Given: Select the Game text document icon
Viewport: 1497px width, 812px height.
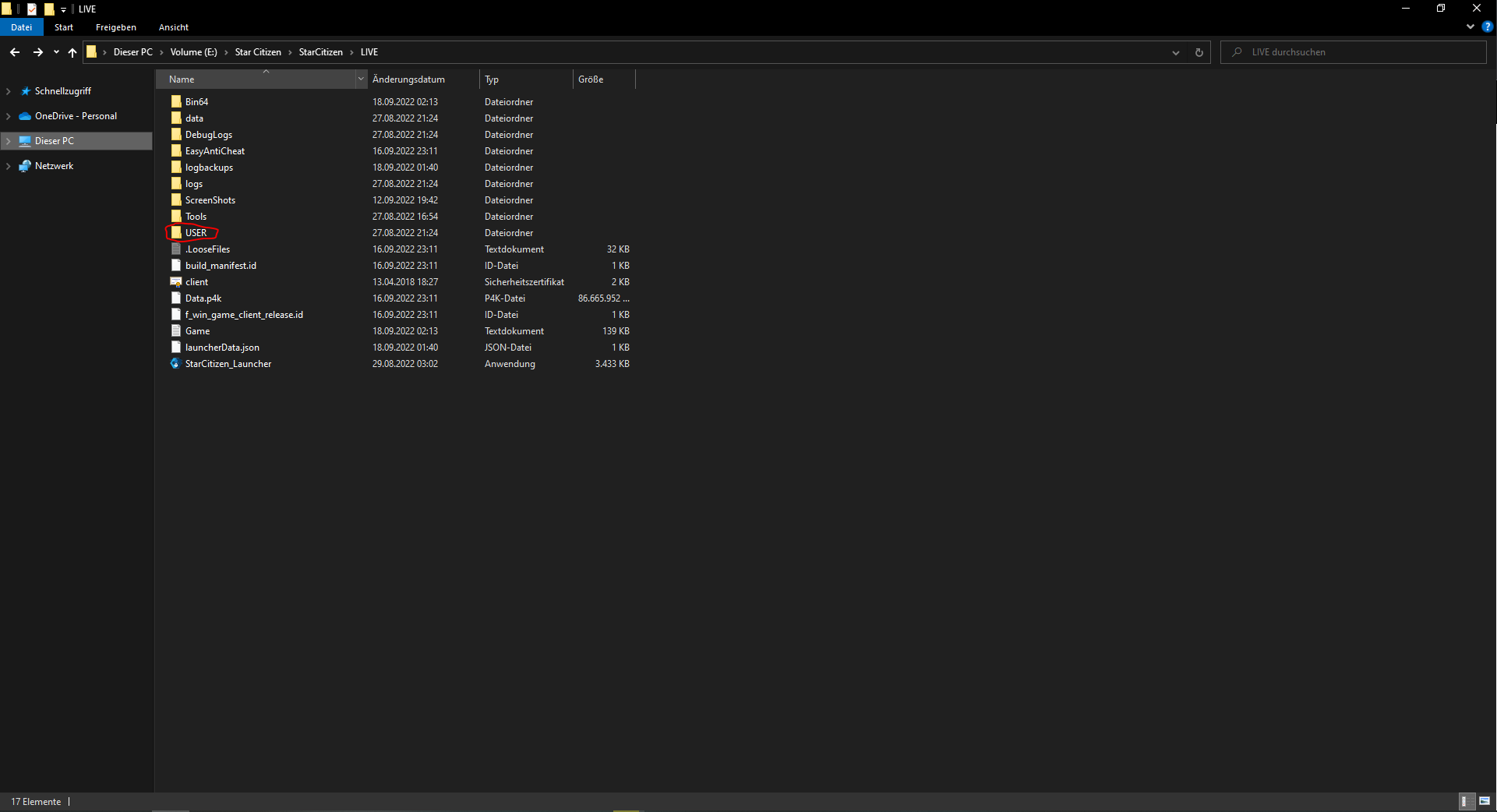Looking at the screenshot, I should point(176,330).
